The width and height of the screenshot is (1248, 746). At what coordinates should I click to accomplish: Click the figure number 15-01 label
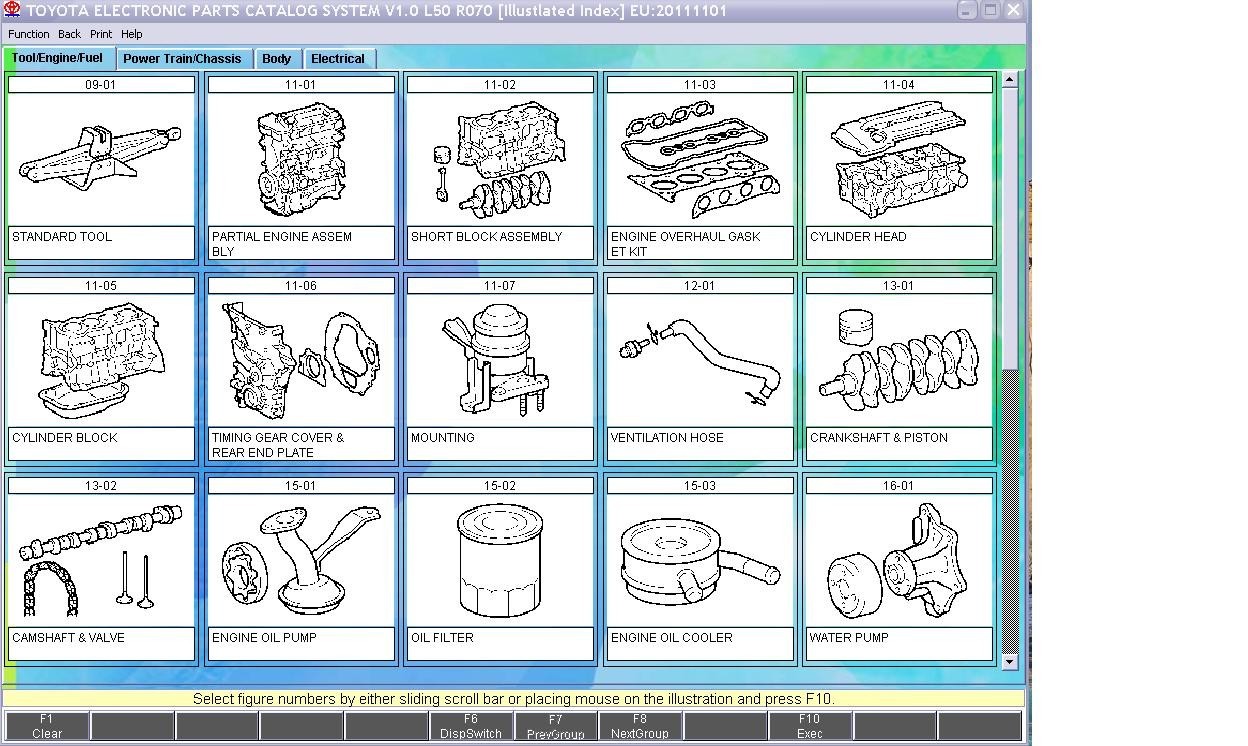(300, 486)
